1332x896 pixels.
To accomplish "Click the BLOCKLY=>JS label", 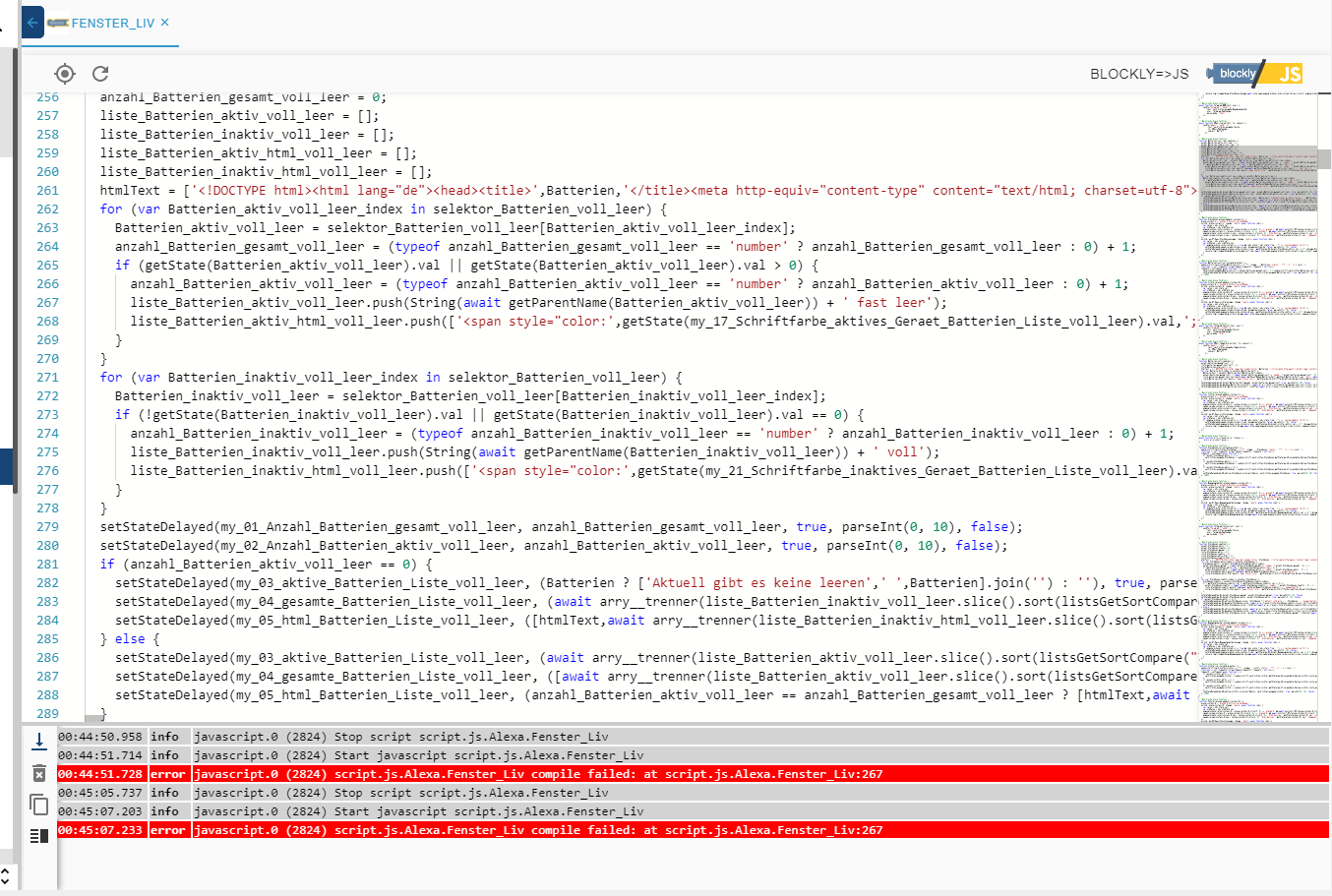I will click(1139, 74).
